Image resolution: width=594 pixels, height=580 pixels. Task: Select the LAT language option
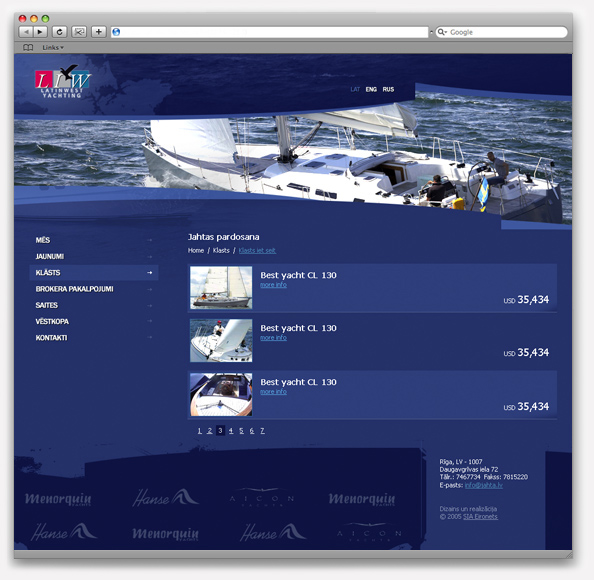(x=355, y=89)
